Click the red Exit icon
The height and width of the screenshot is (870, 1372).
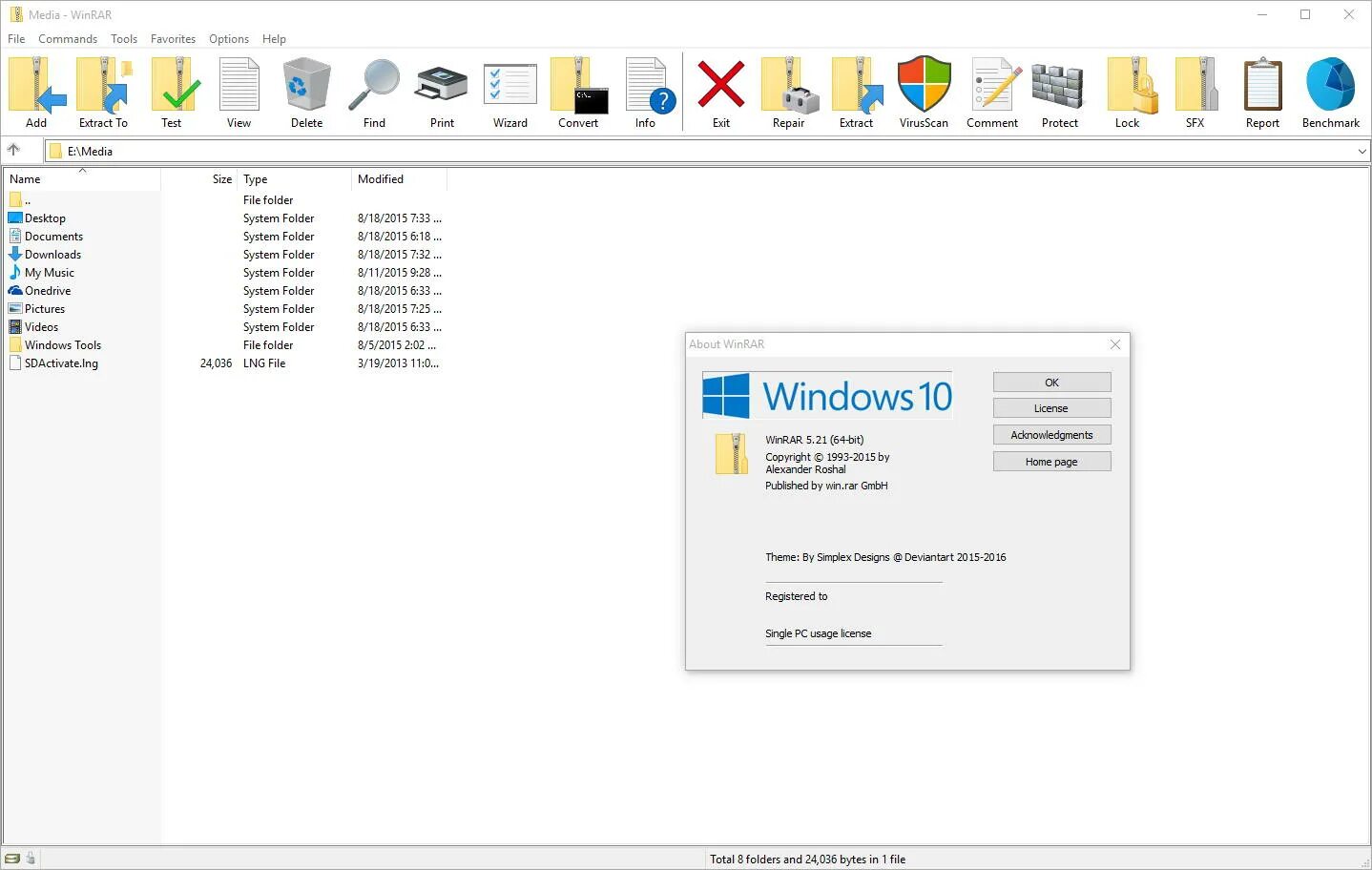pos(721,93)
